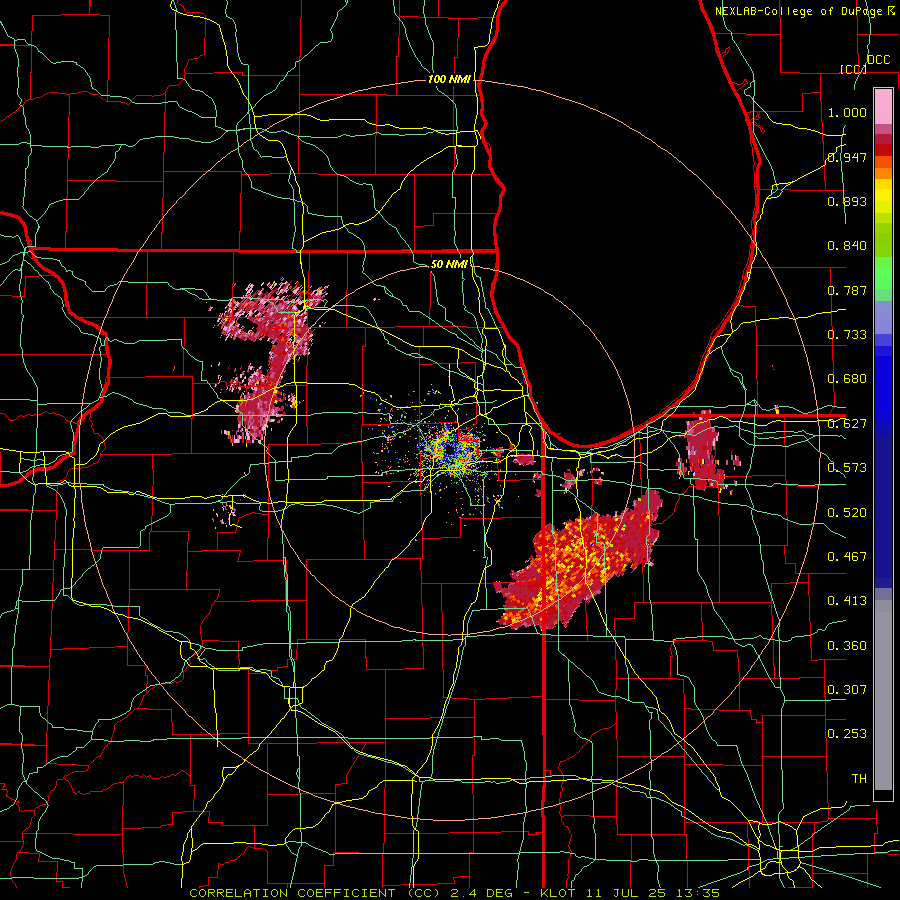The width and height of the screenshot is (900, 900).
Task: Click the 0.253 legend value
Action: point(847,734)
